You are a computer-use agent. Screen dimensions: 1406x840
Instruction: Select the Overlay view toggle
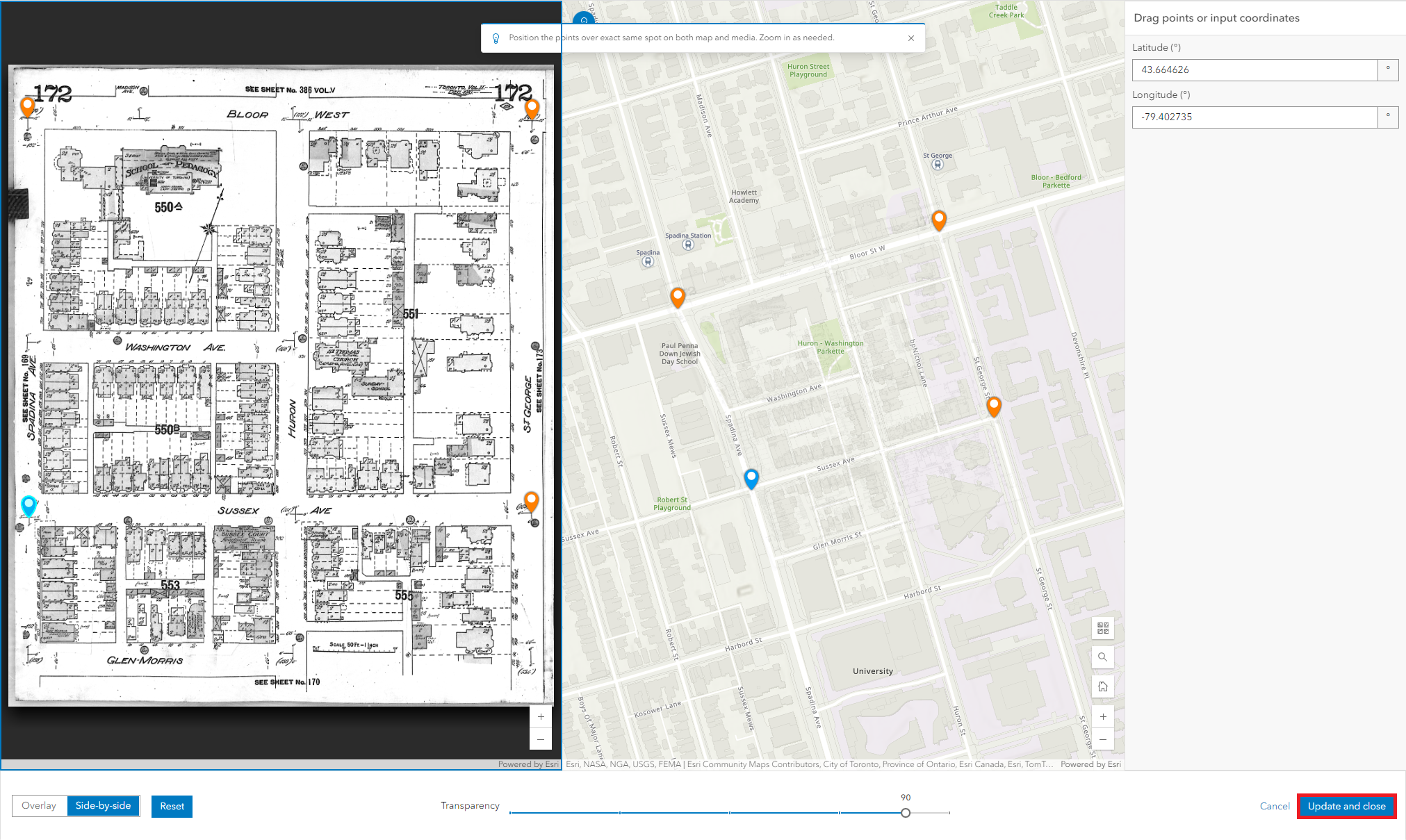pos(40,806)
